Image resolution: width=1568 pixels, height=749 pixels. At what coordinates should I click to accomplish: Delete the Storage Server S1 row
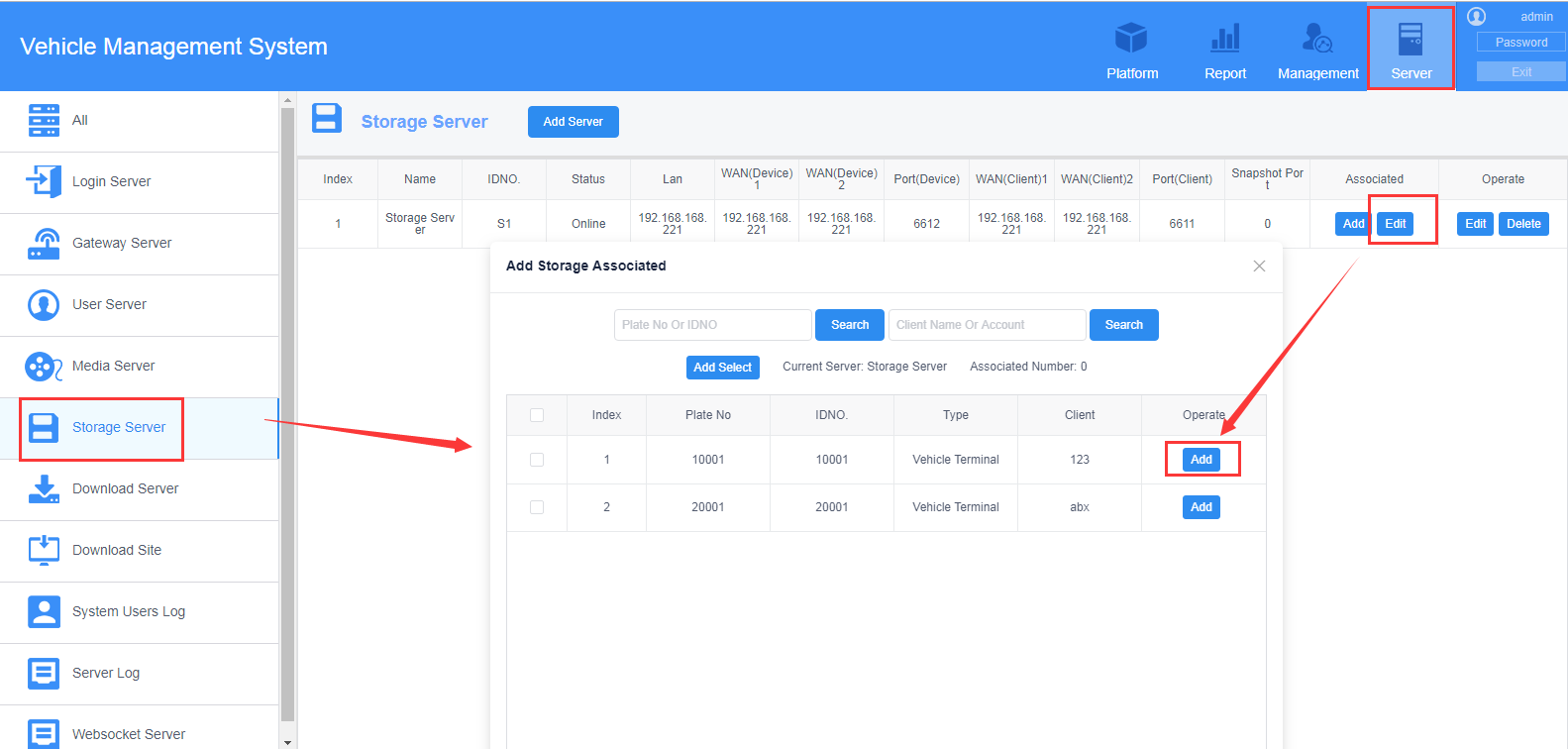tap(1523, 224)
